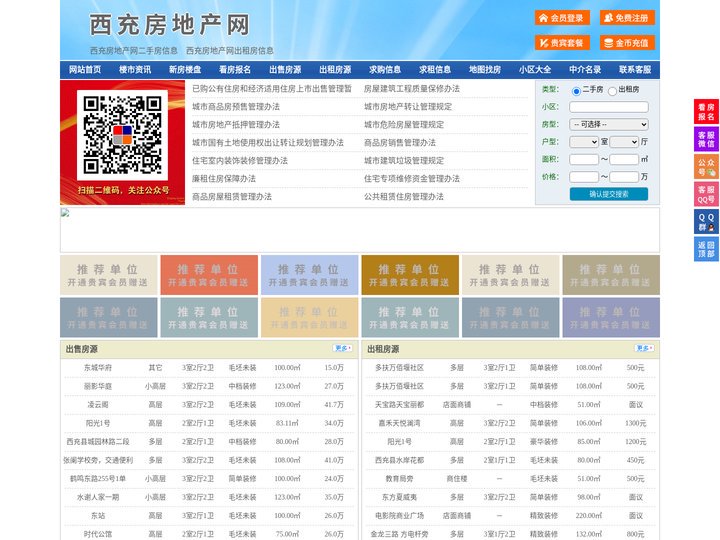Open the 室 count dropdown

pyautogui.click(x=584, y=142)
